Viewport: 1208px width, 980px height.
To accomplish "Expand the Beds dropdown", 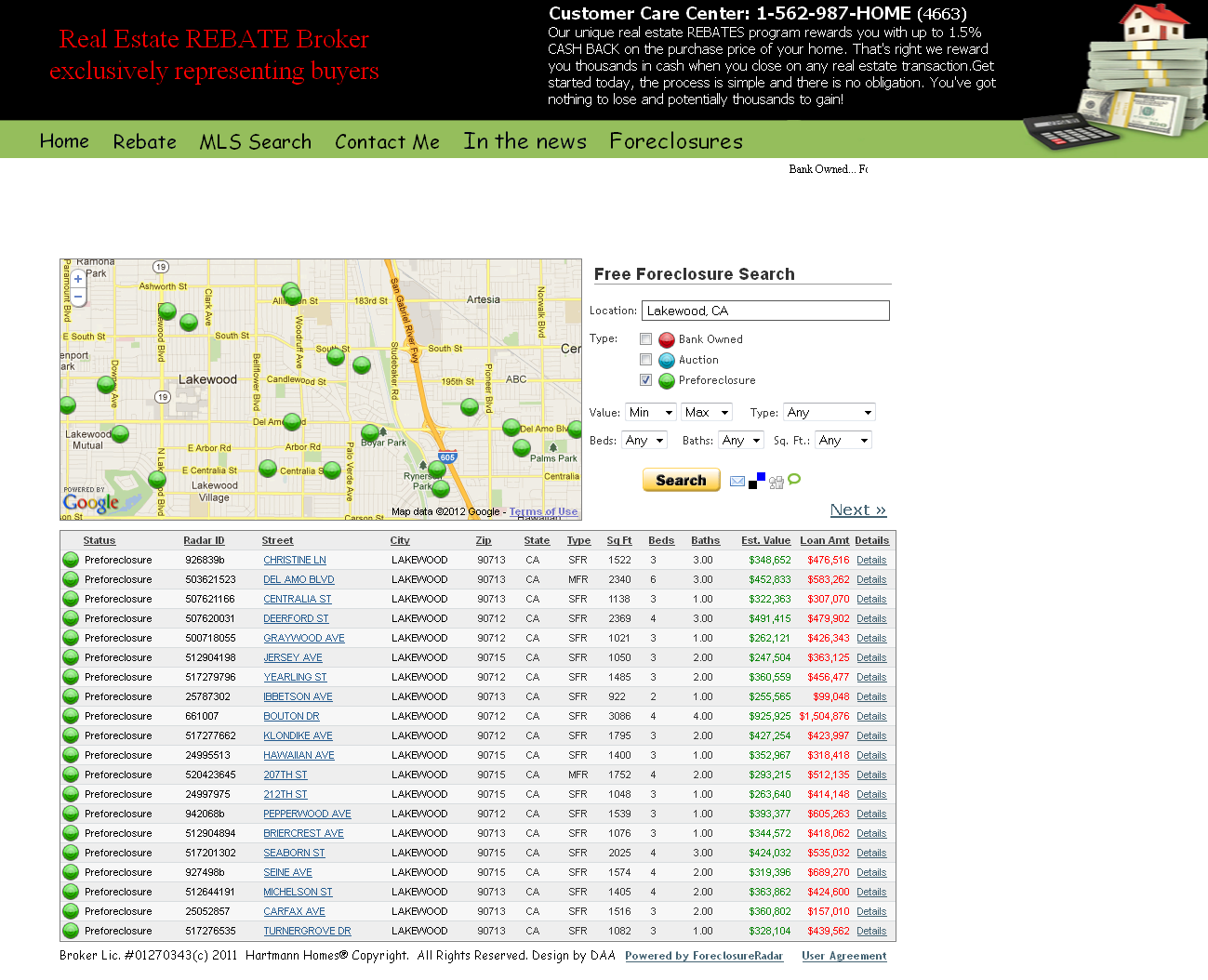I will pos(646,441).
